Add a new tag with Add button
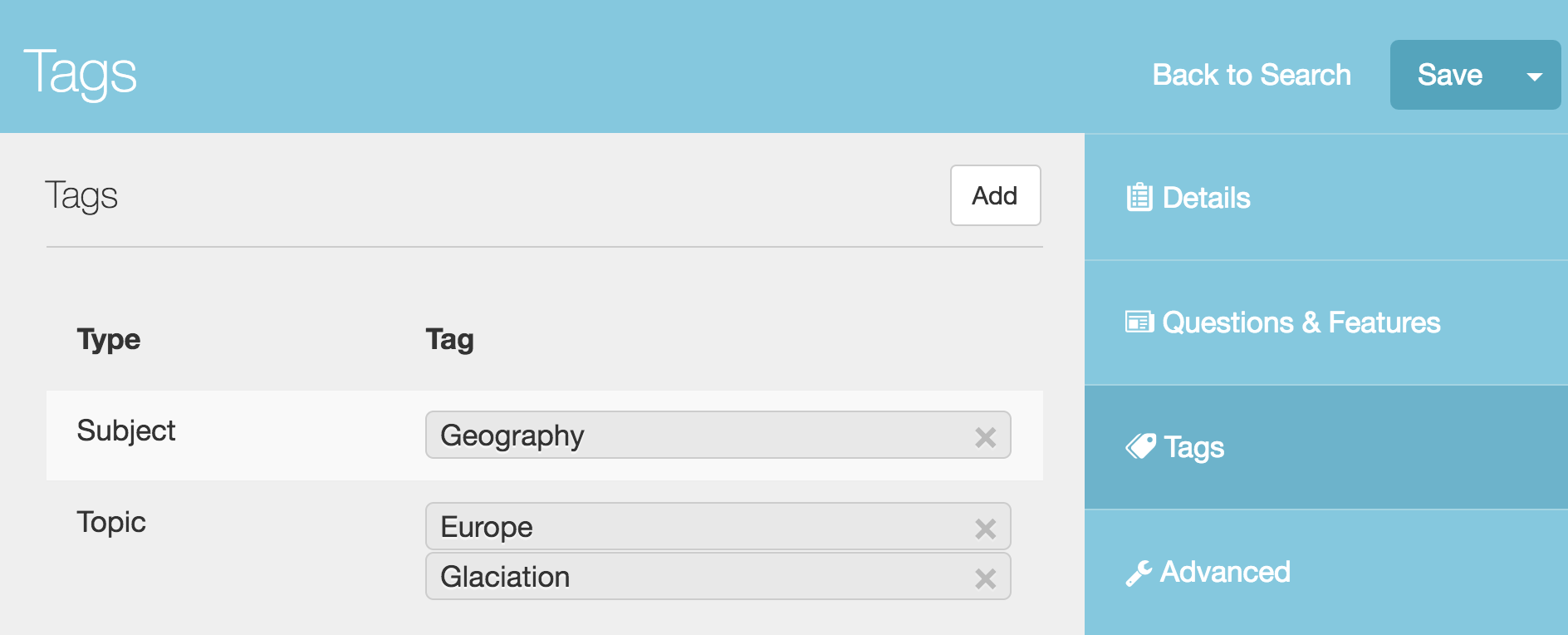This screenshot has height=635, width=1568. click(995, 195)
